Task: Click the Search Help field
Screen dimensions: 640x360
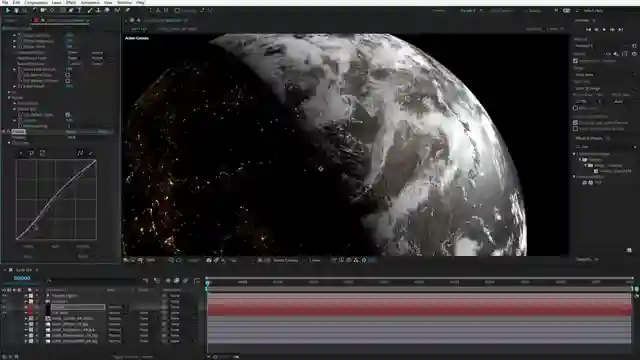Action: click(608, 11)
